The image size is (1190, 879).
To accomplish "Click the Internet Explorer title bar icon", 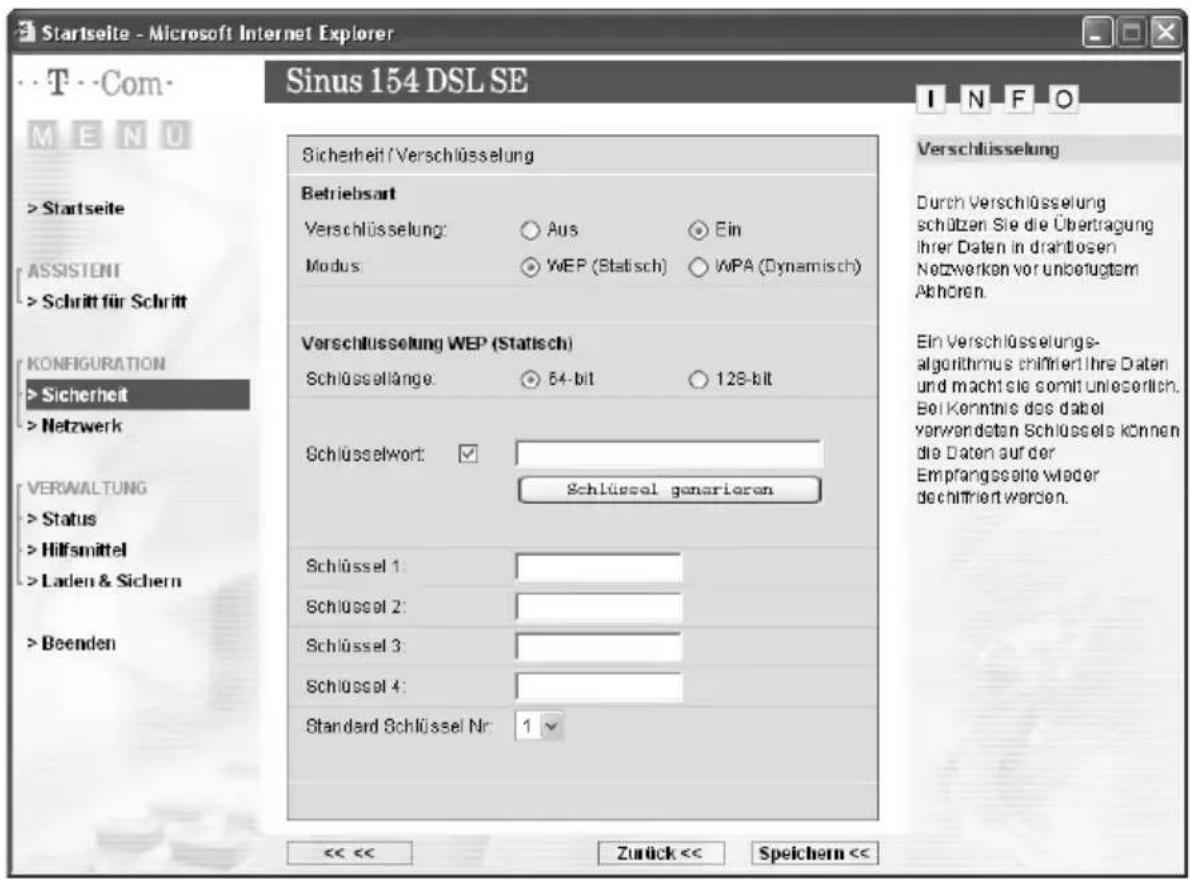I will (27, 32).
